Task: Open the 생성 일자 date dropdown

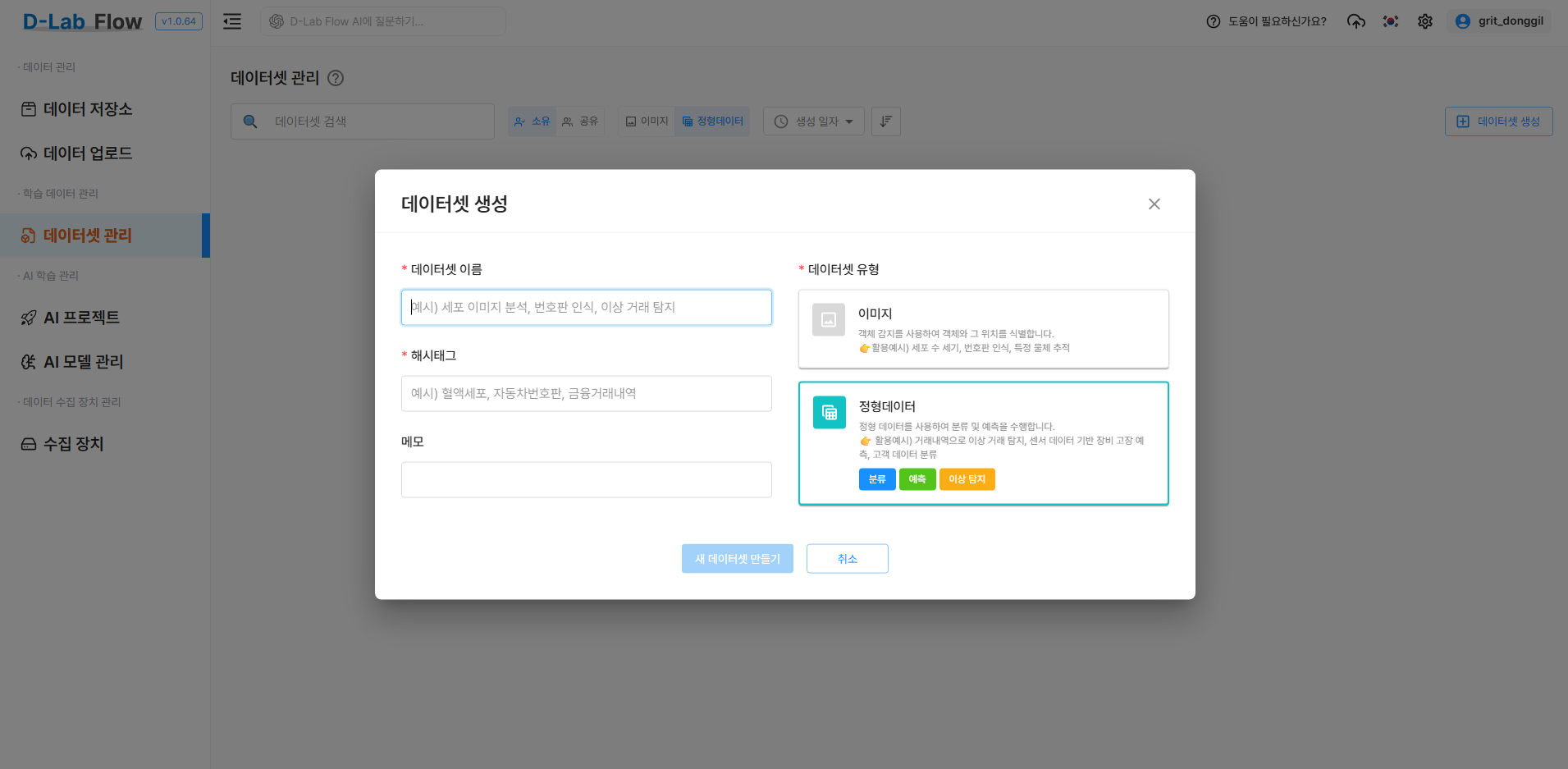Action: [813, 121]
